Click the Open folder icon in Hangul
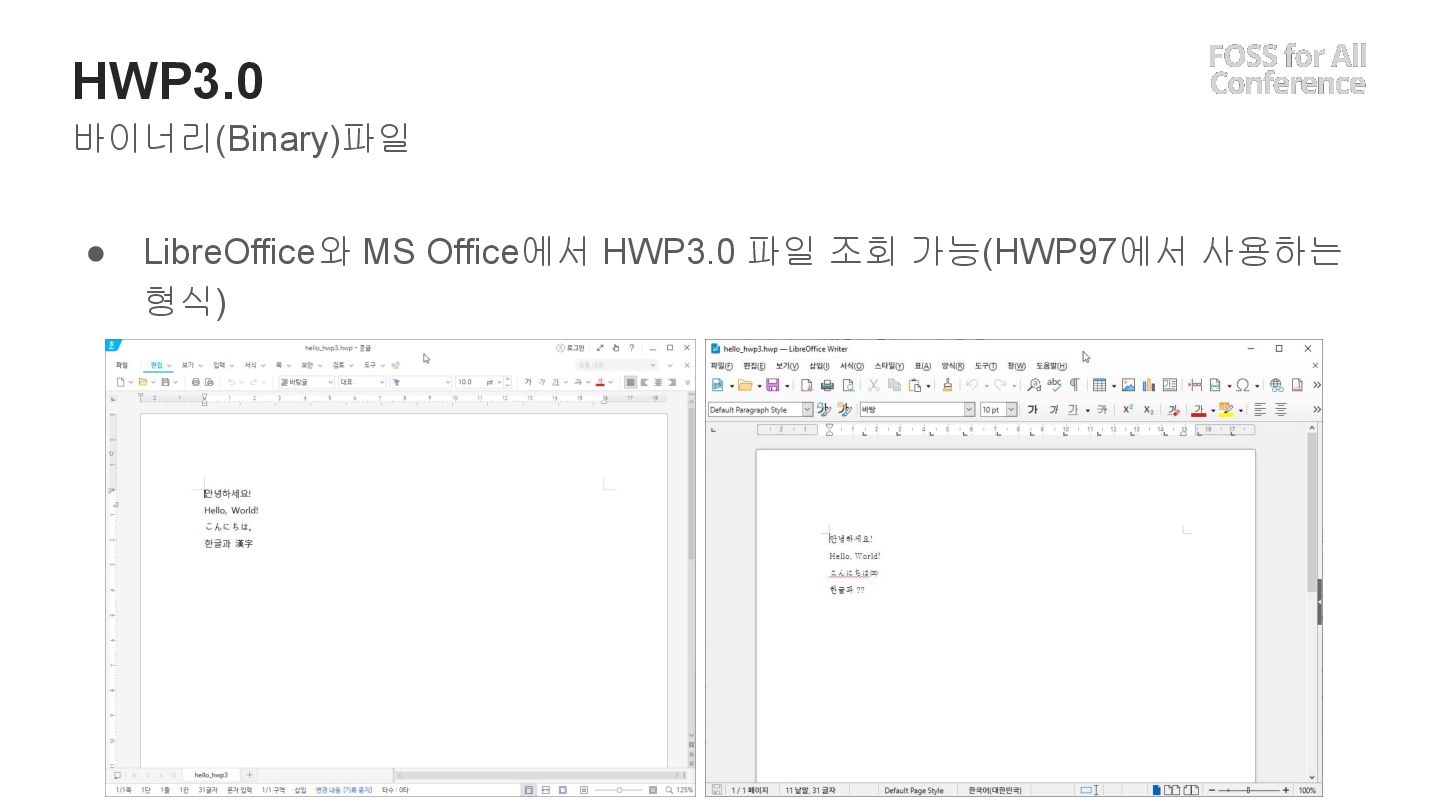Image resolution: width=1440 pixels, height=810 pixels. [143, 382]
